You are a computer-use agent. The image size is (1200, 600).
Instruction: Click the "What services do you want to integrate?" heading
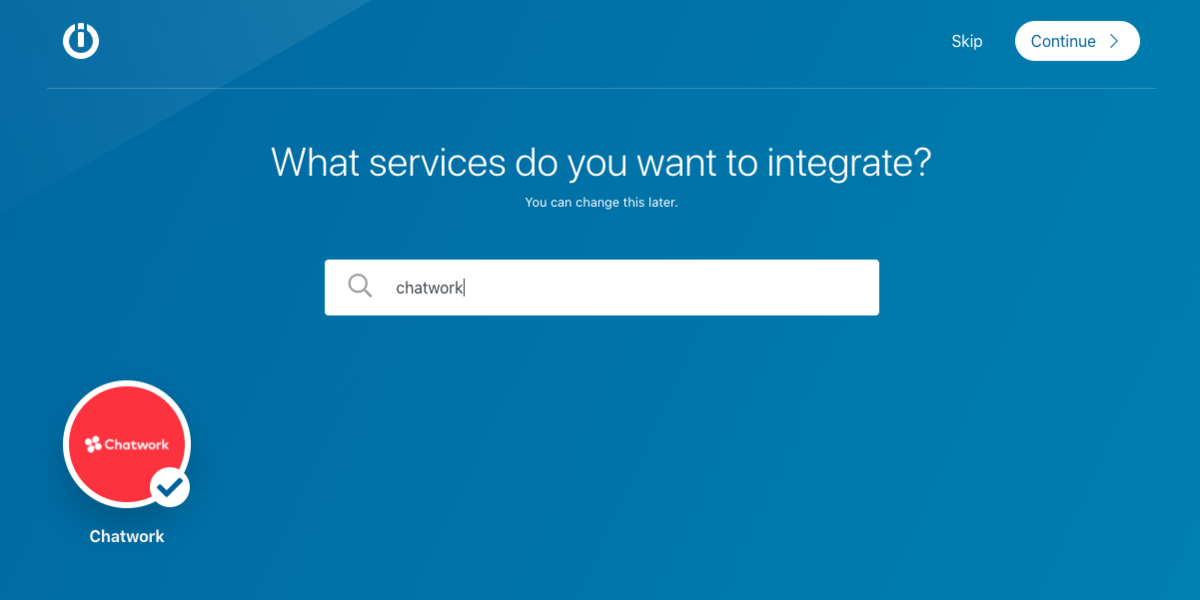[602, 162]
